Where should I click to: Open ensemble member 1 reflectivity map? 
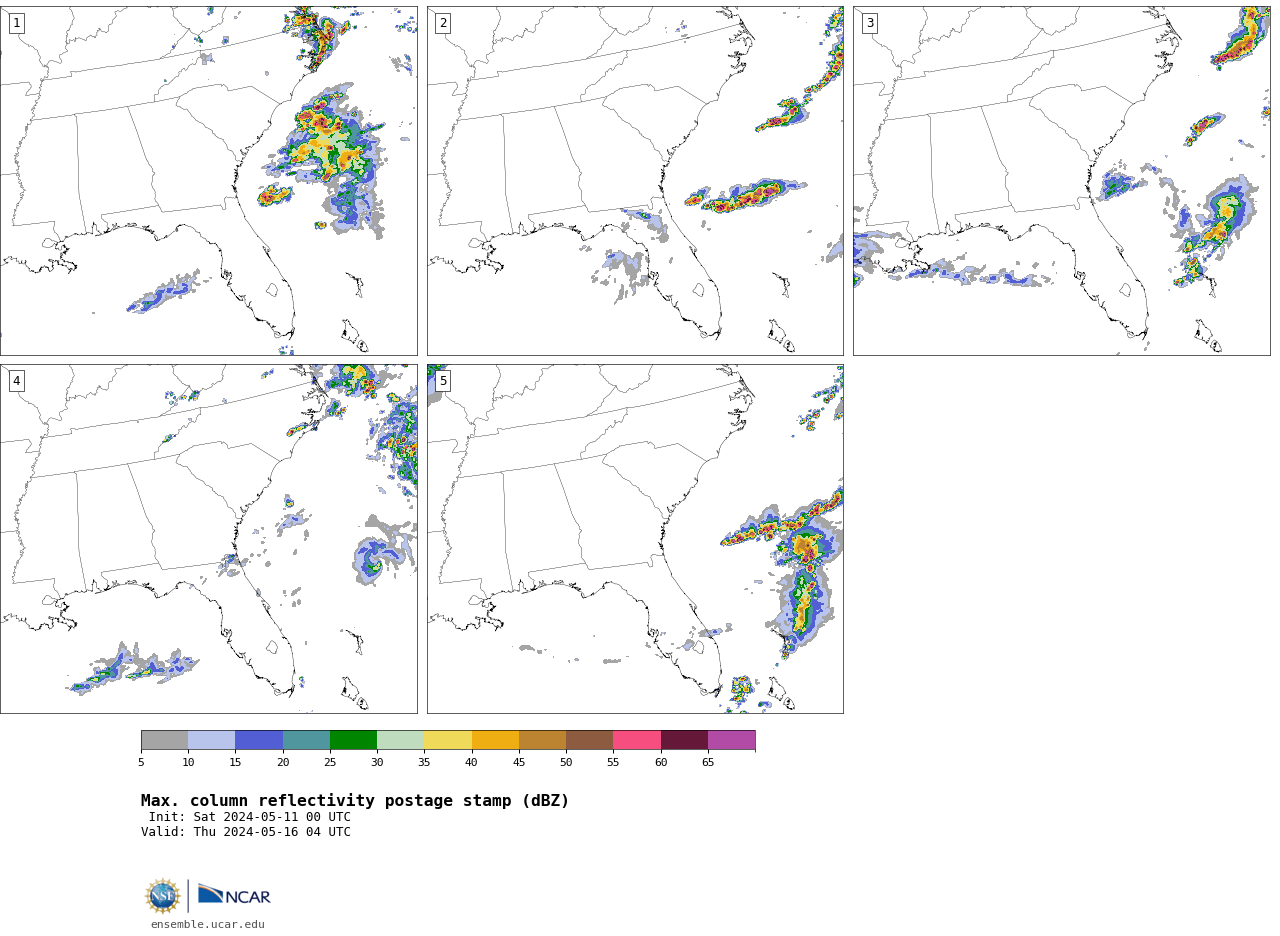208,181
